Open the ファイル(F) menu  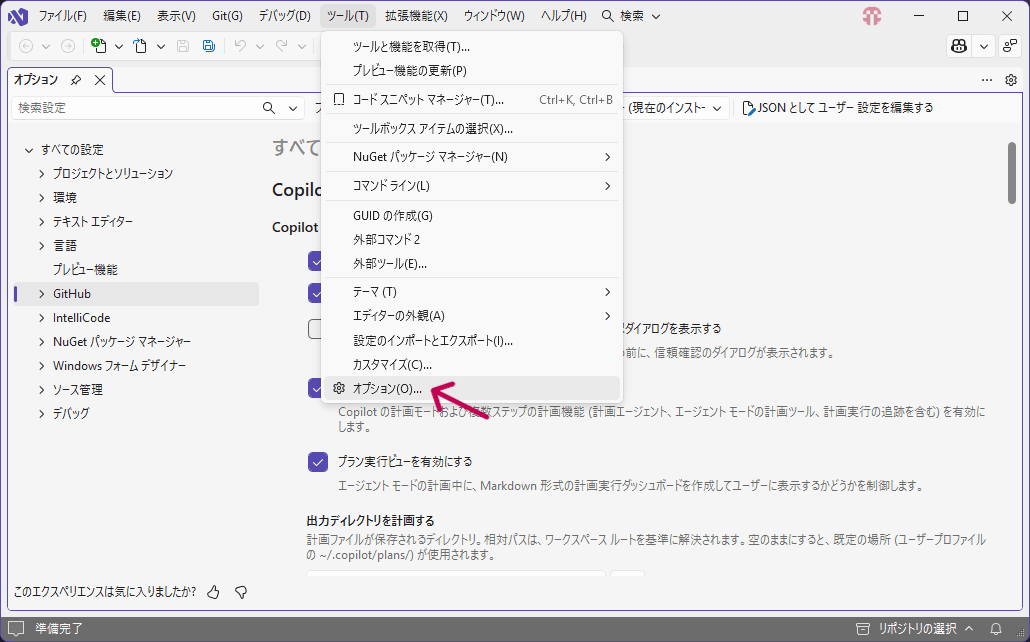(62, 16)
